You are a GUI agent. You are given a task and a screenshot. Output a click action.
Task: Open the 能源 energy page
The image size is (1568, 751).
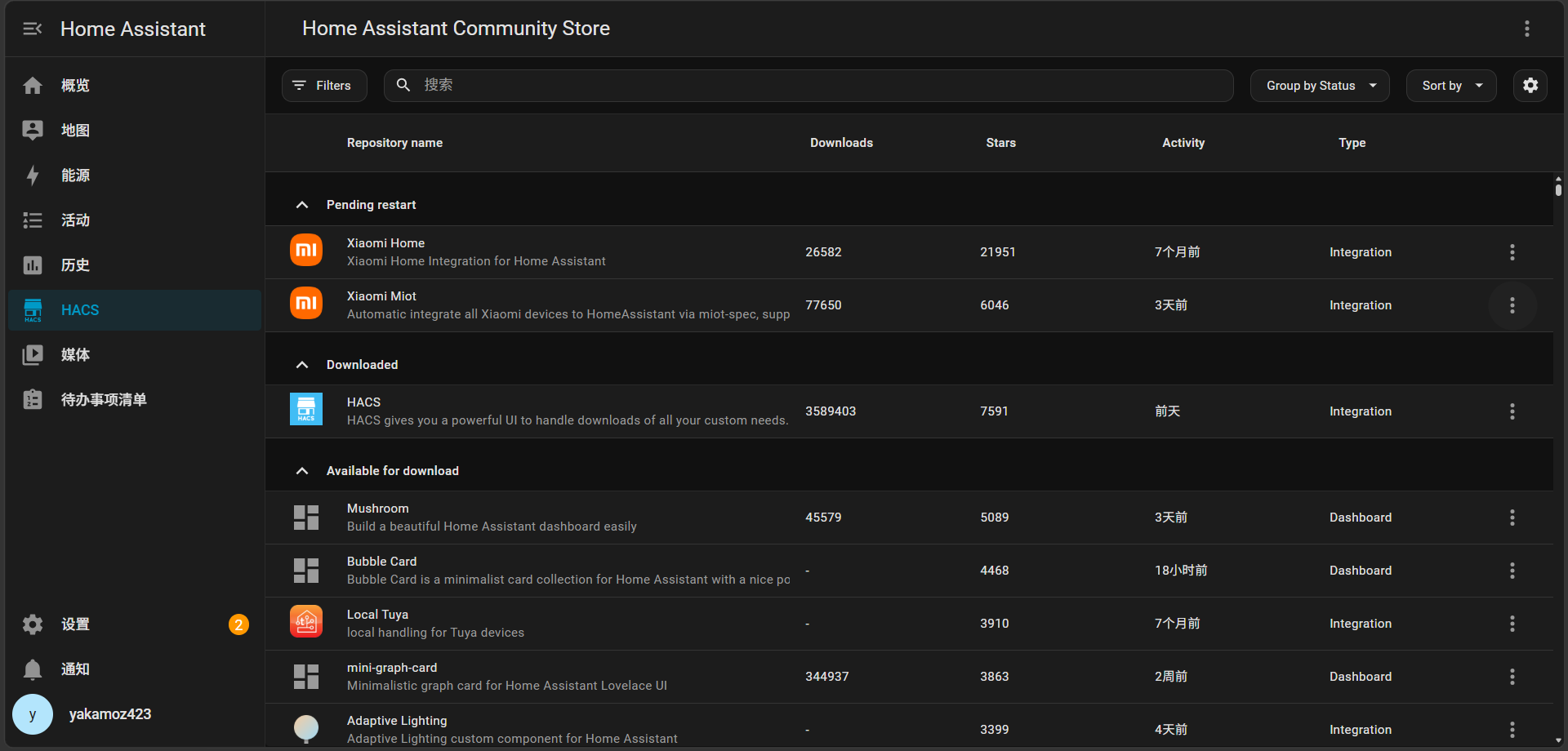[135, 176]
